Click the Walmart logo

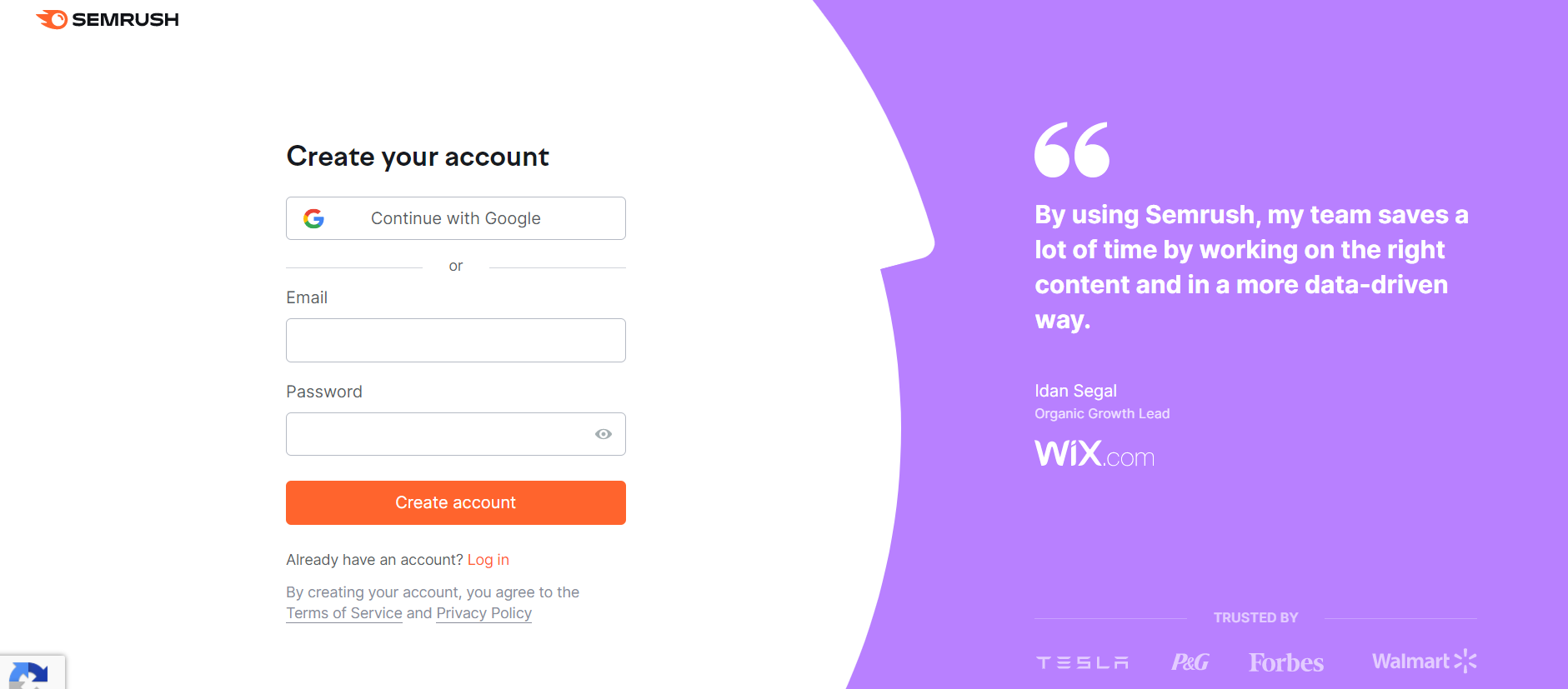tap(1424, 662)
